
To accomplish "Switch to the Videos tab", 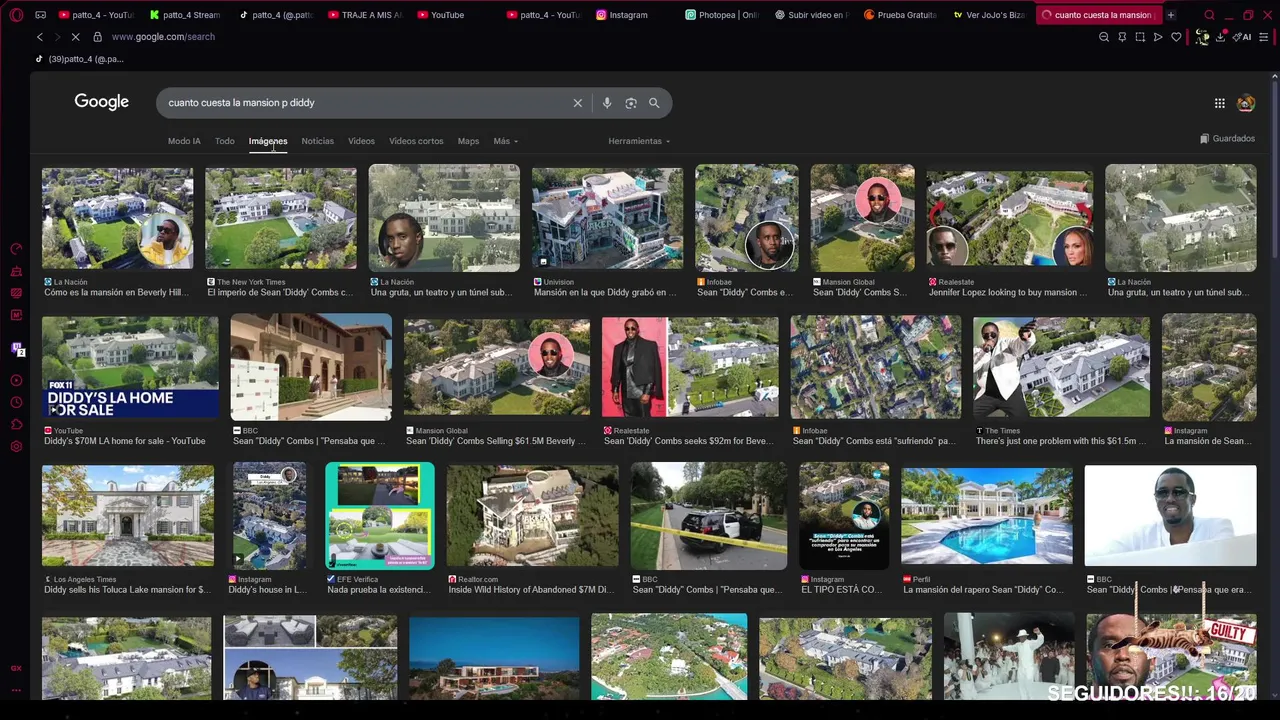I will coord(361,141).
